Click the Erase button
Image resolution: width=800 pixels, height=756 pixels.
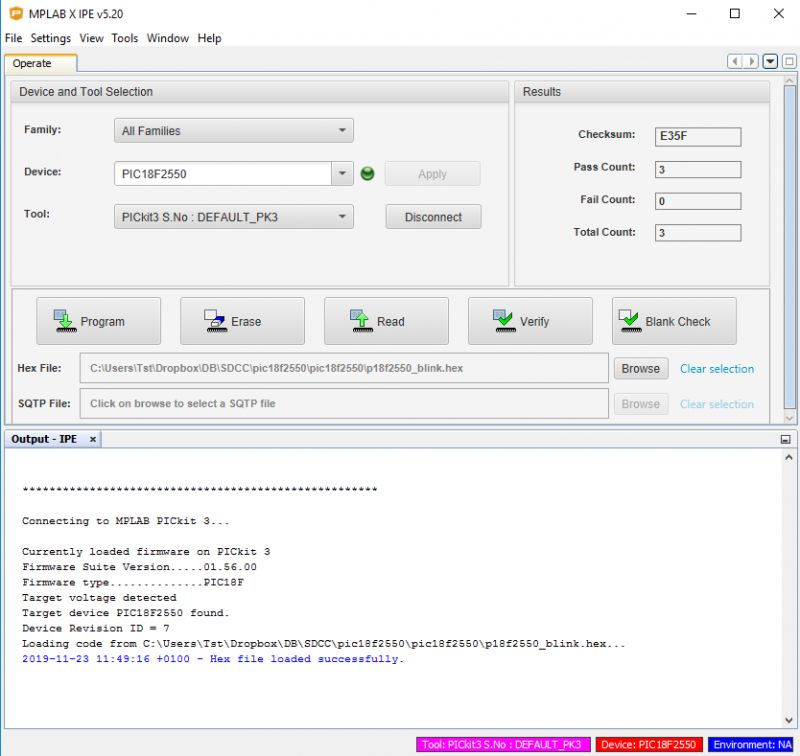coord(242,321)
